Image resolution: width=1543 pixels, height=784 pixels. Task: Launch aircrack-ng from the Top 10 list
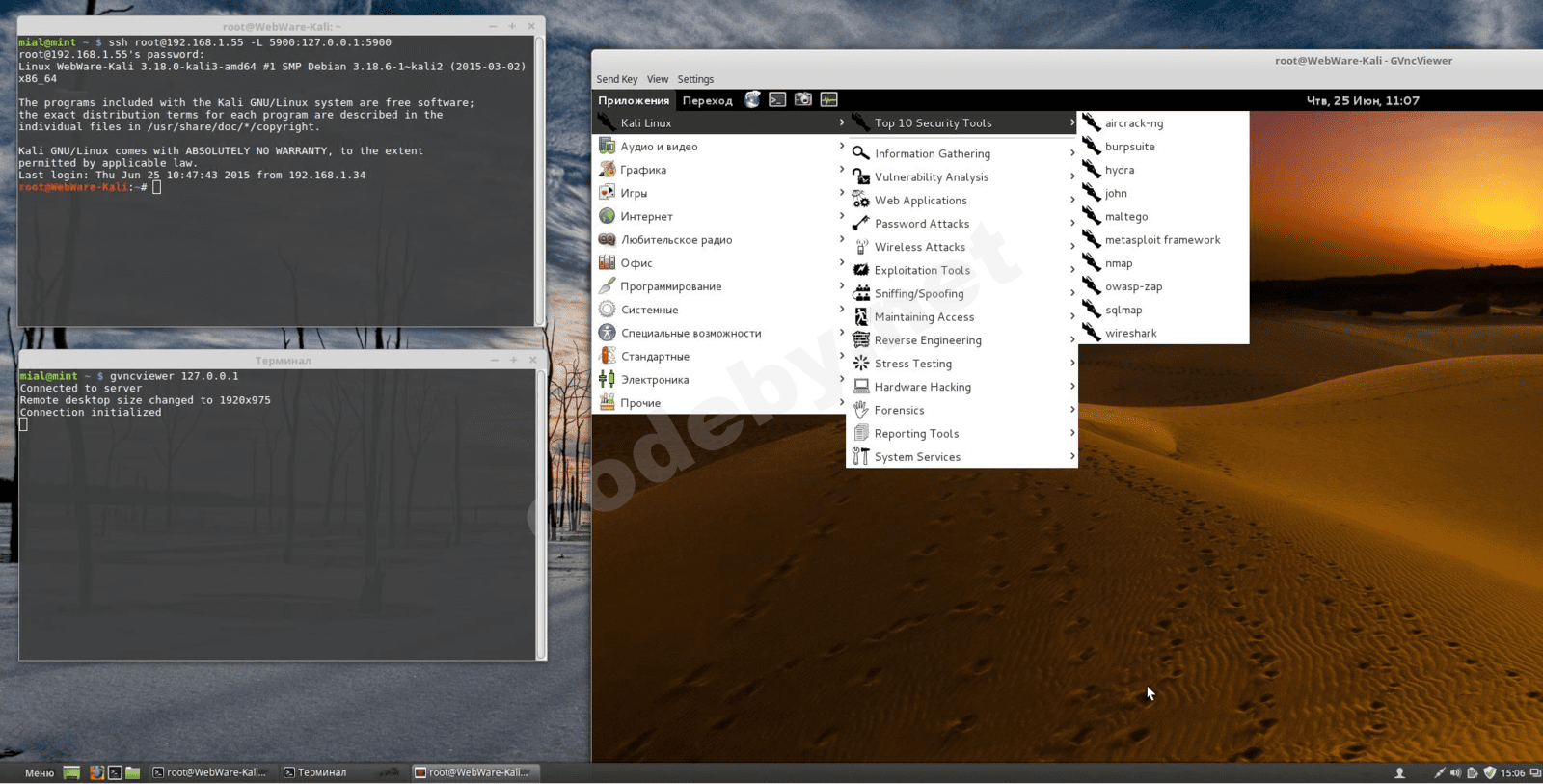click(x=1164, y=123)
